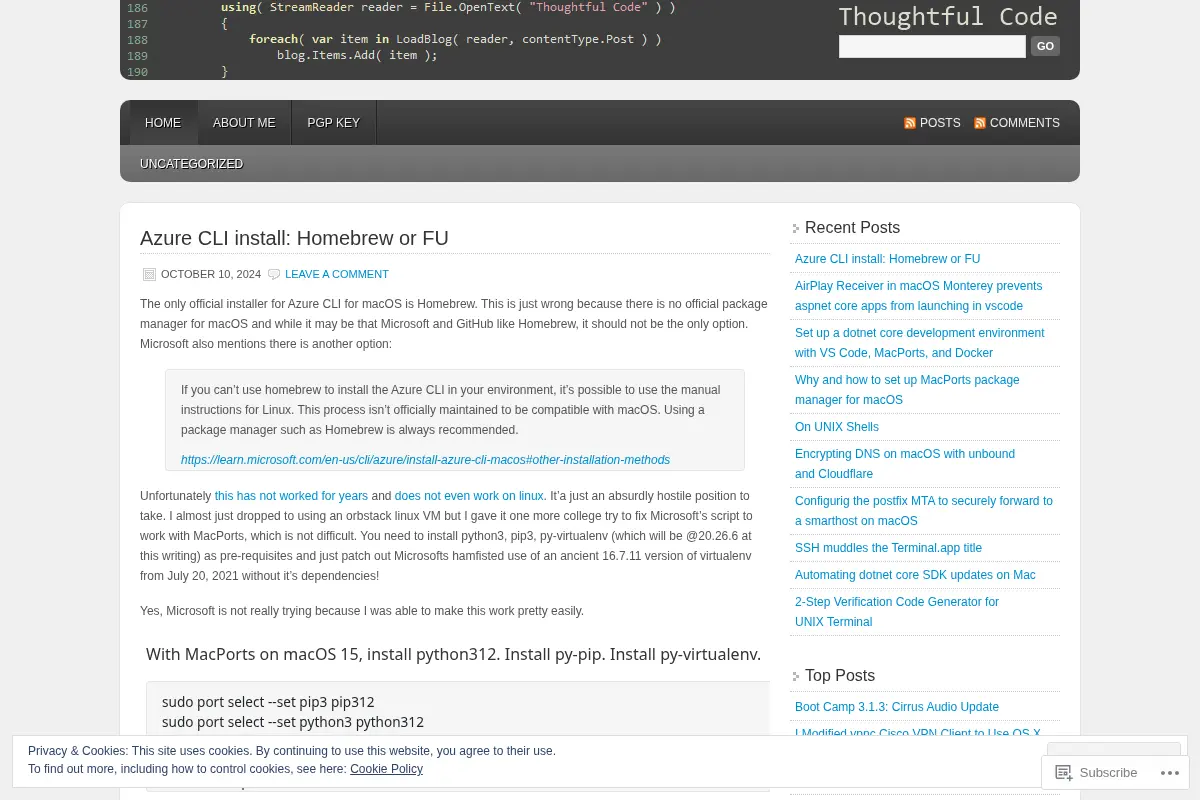This screenshot has width=1200, height=800.
Task: Open the three-dots more options menu
Action: 1170,772
